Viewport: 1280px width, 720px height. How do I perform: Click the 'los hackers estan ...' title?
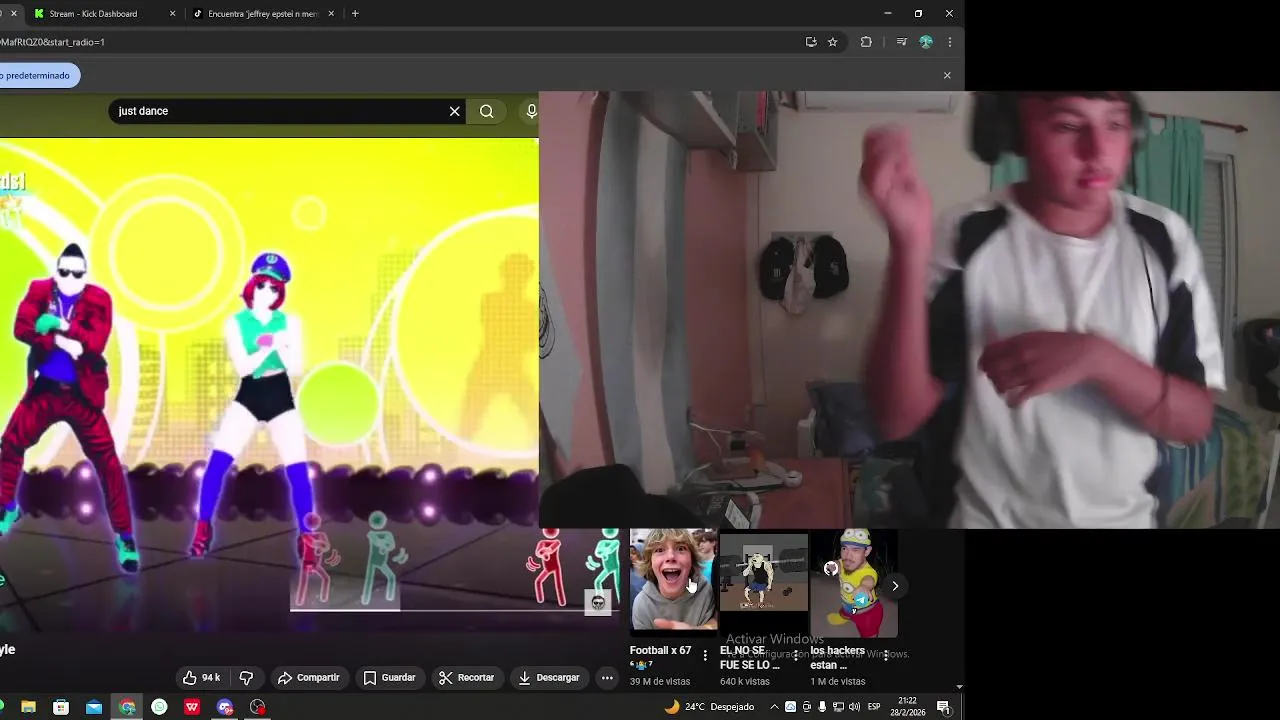(837, 657)
